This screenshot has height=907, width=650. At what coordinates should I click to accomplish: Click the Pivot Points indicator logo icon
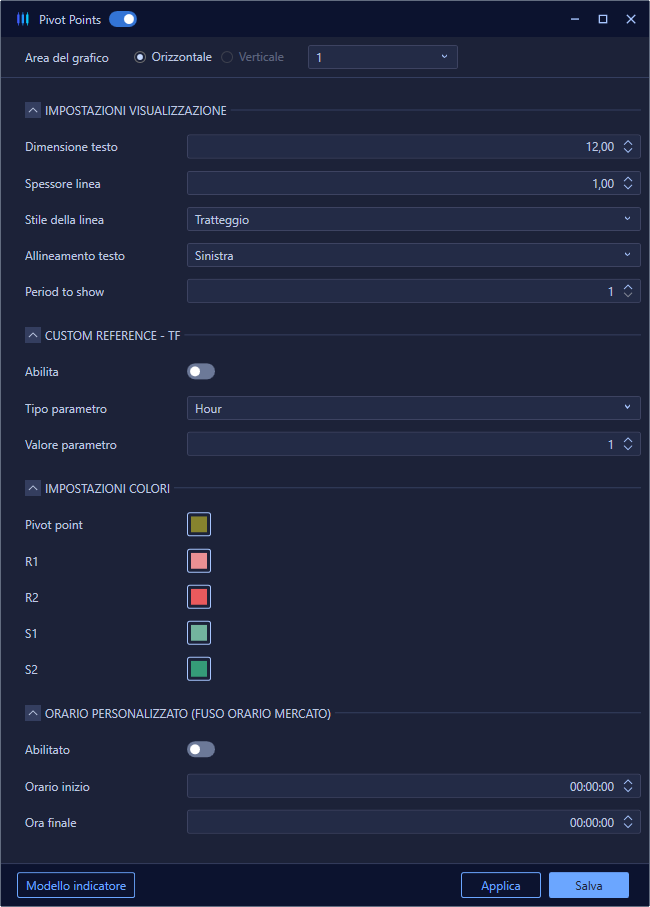click(x=23, y=19)
